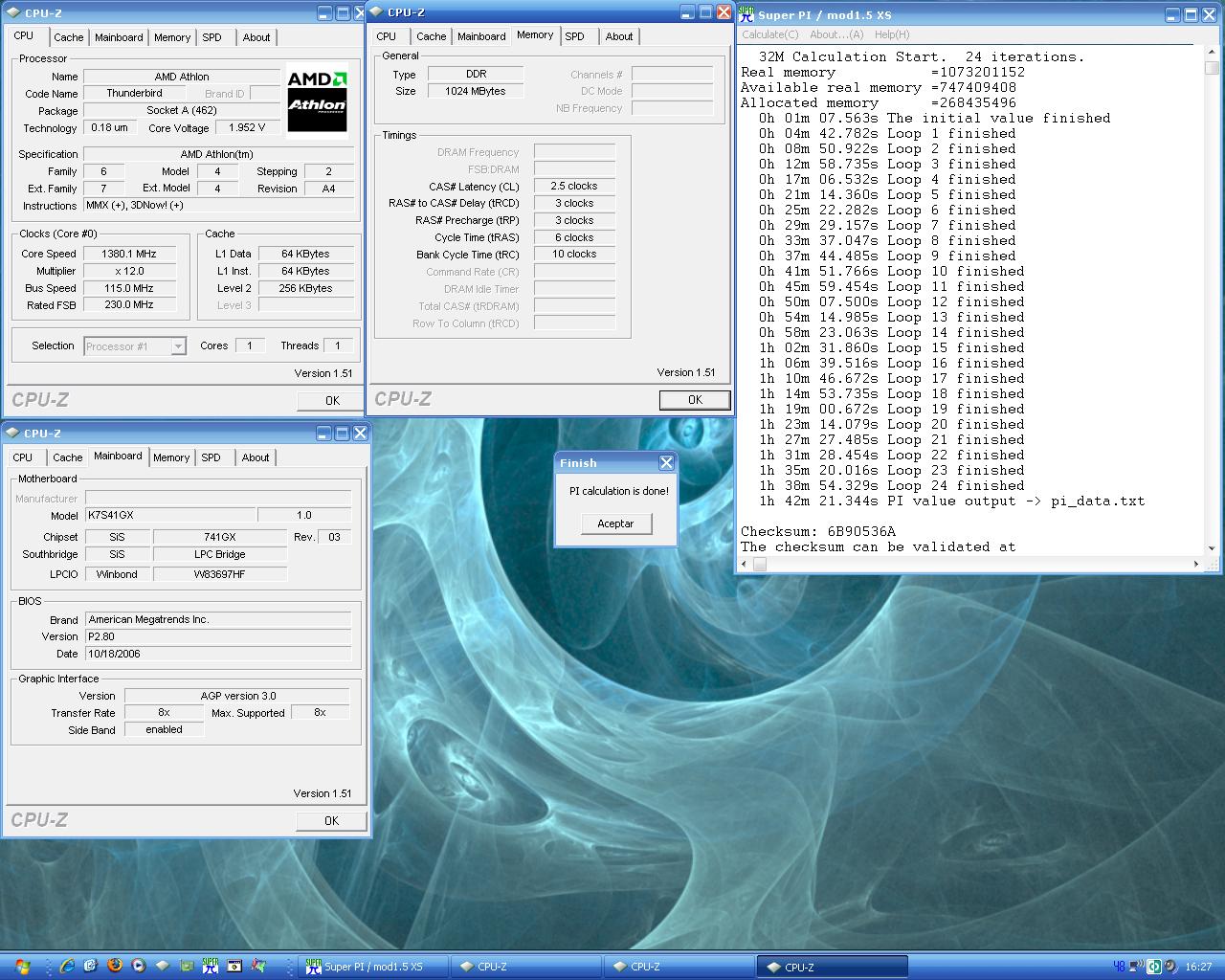The image size is (1225, 980).
Task: Open the media player quick launch icon
Action: tap(139, 966)
